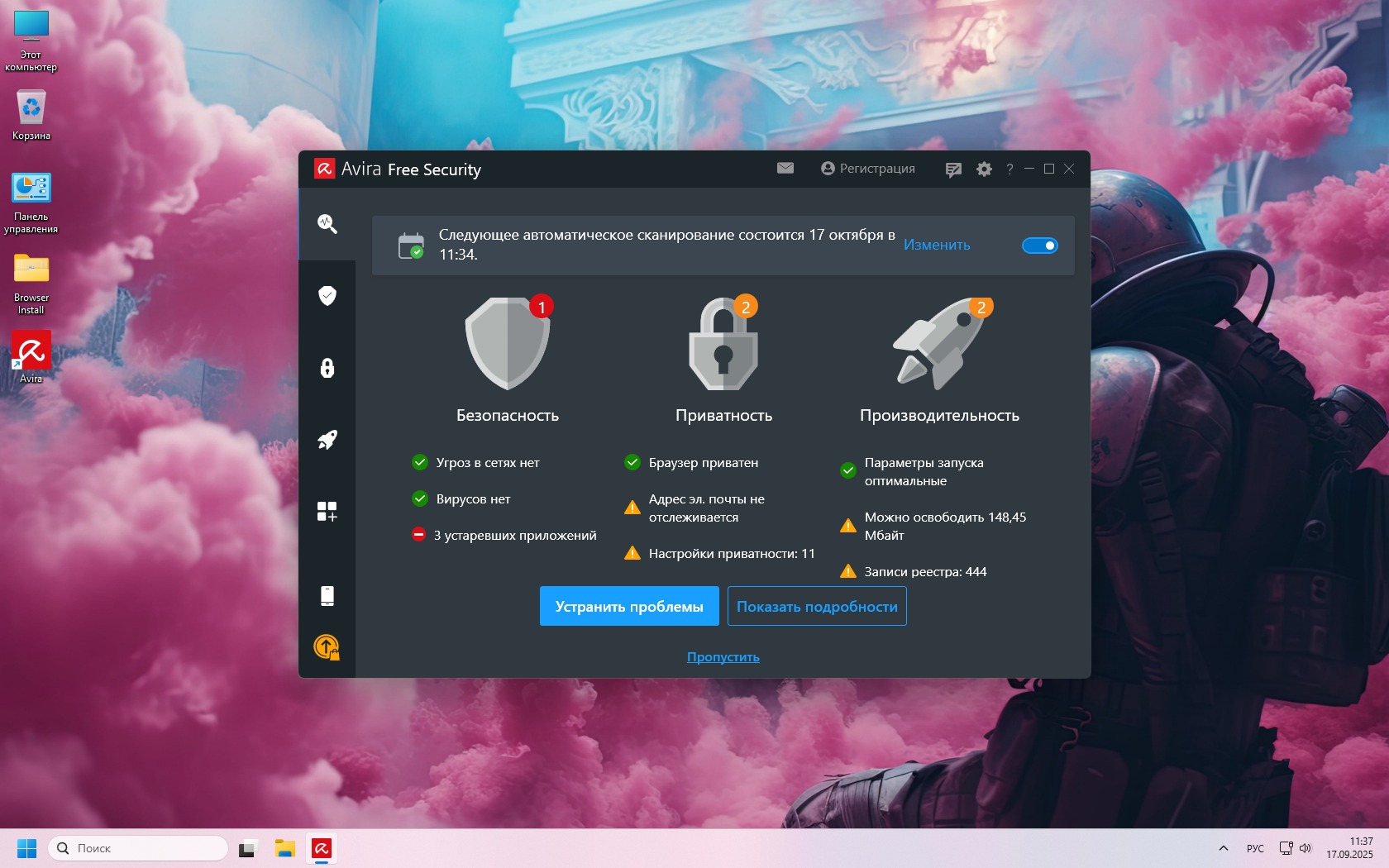Open the mobile device section in sidebar
The height and width of the screenshot is (868, 1389).
point(327,596)
